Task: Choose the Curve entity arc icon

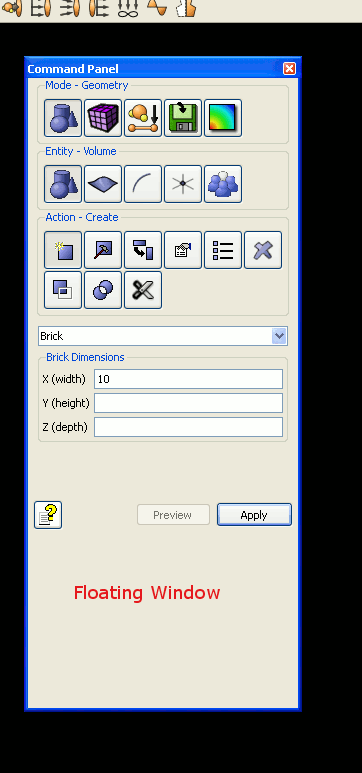Action: tap(143, 184)
